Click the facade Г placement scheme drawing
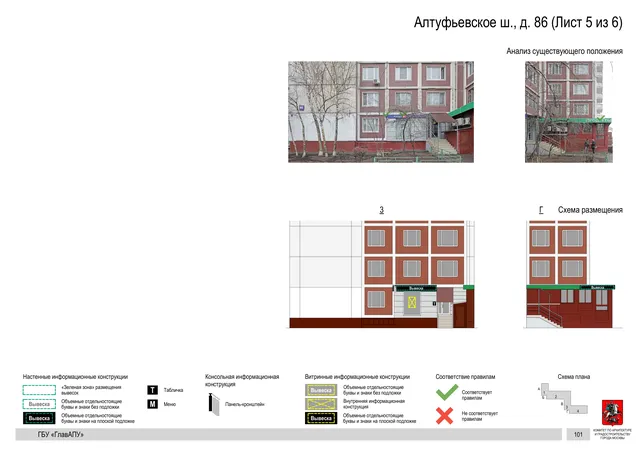 click(x=571, y=274)
